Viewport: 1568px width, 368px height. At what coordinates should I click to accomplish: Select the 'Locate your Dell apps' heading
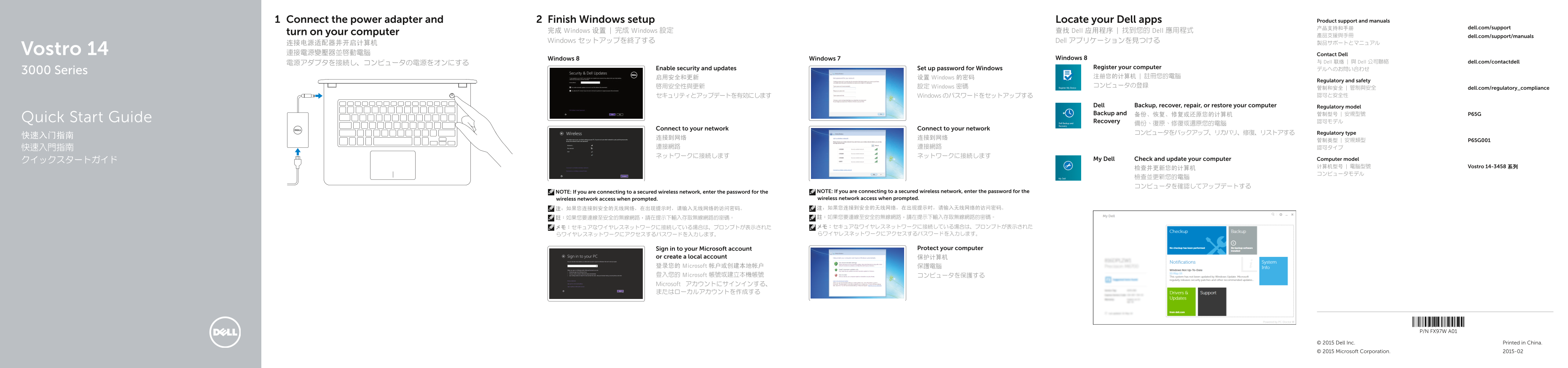click(1109, 19)
